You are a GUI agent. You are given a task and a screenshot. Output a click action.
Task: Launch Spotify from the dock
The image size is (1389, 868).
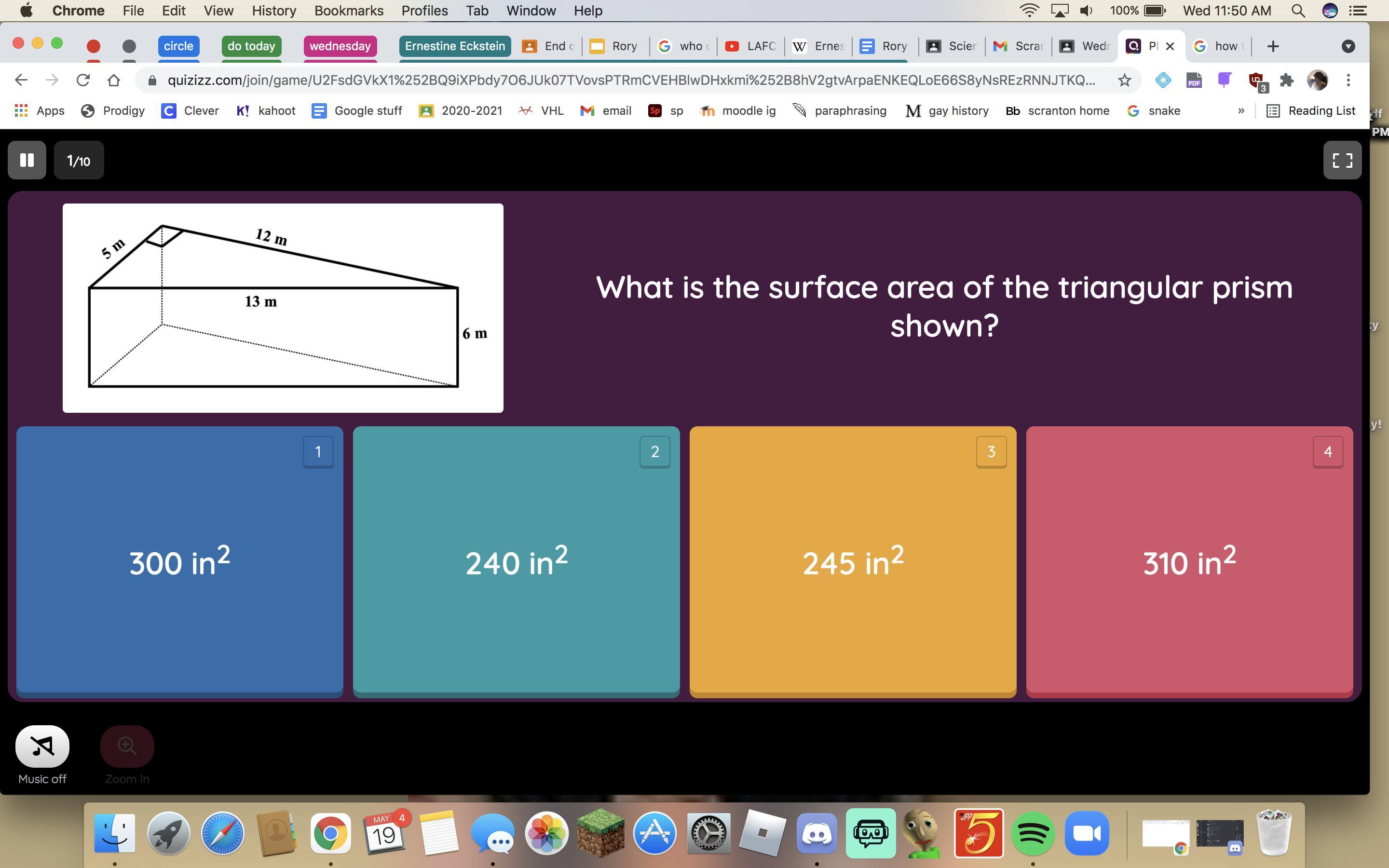click(1032, 833)
